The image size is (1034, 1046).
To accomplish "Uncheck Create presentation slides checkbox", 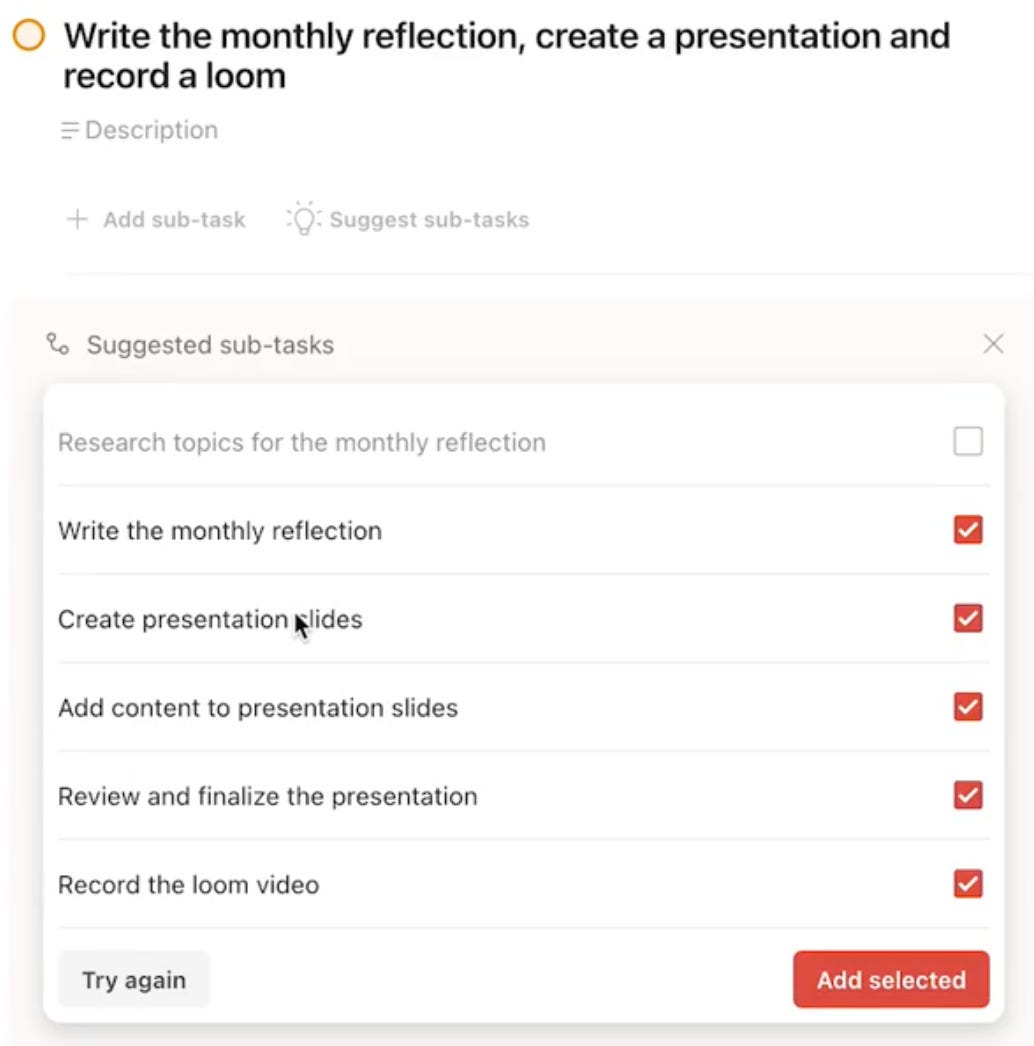I will coord(967,618).
